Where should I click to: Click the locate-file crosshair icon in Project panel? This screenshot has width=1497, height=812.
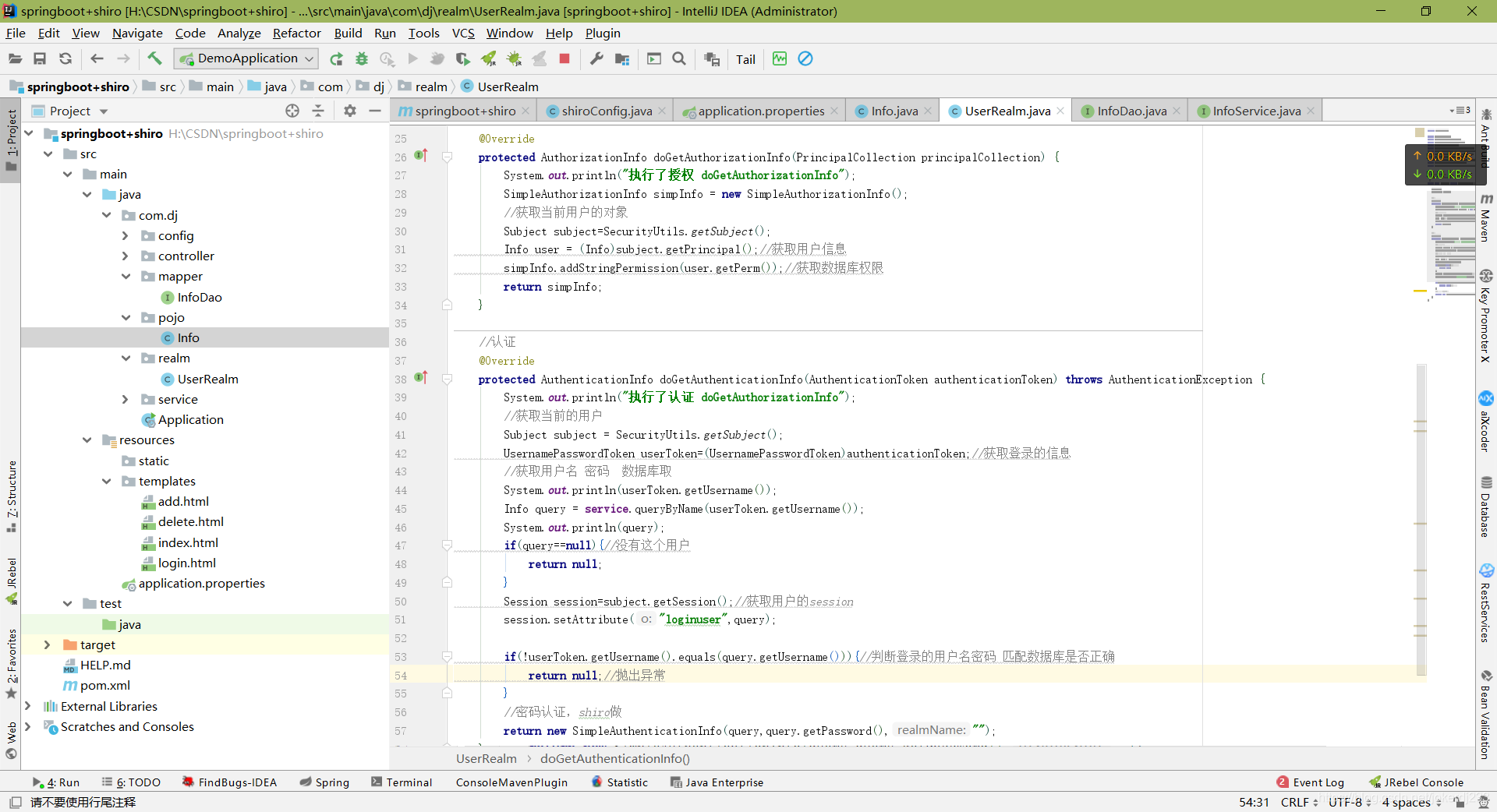tap(292, 111)
